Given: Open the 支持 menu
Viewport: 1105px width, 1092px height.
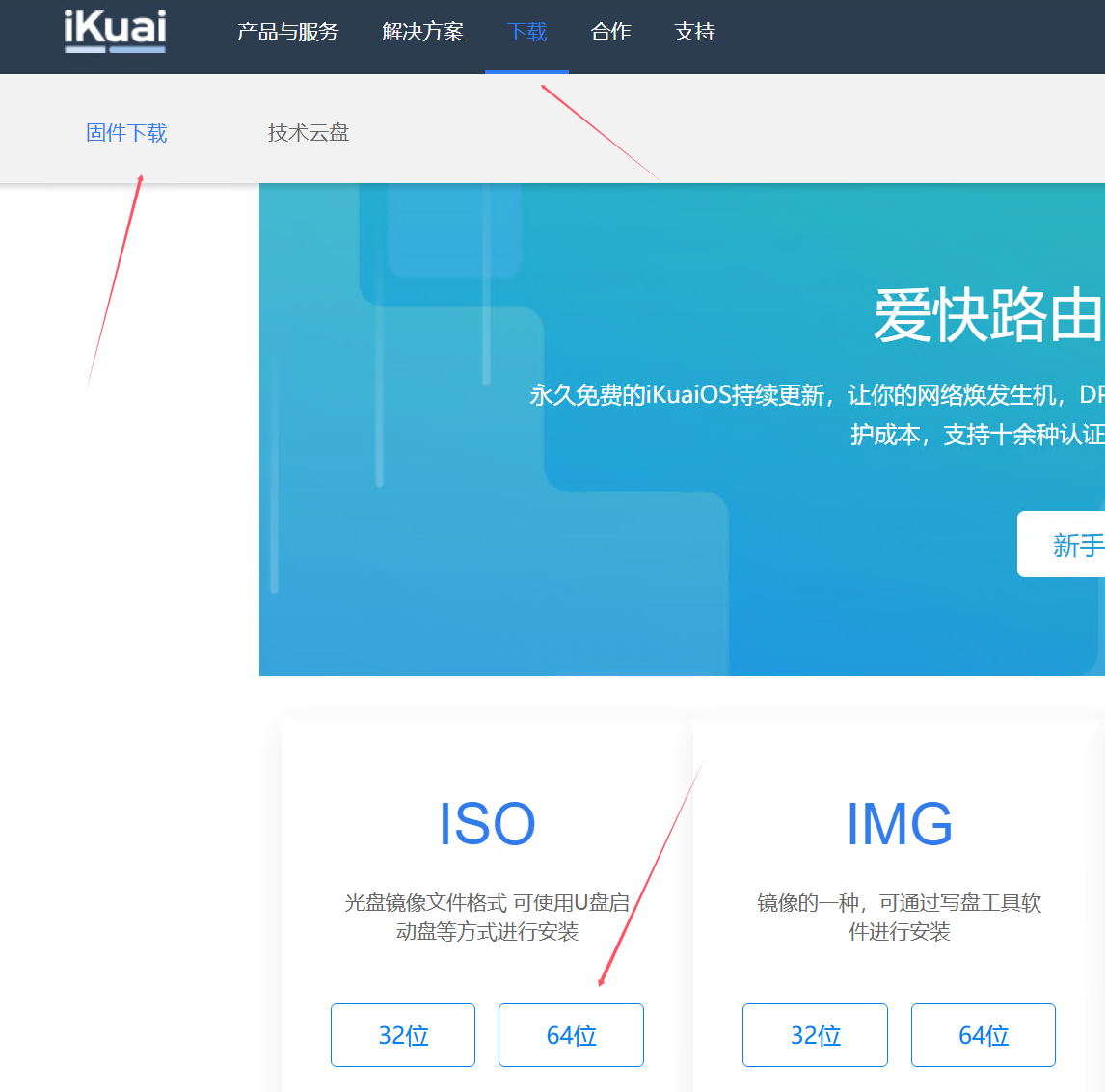Looking at the screenshot, I should point(695,32).
